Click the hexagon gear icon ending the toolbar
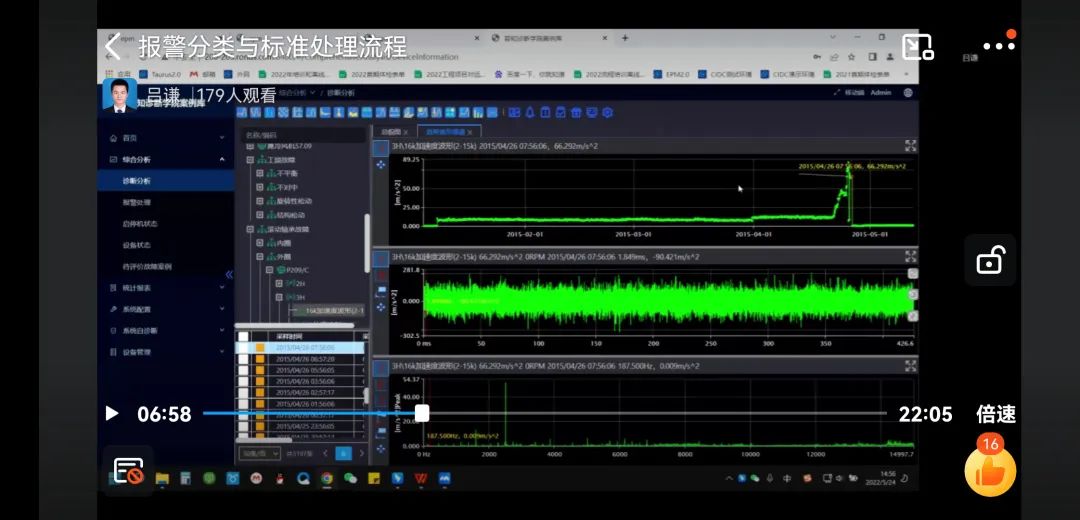 tap(607, 112)
